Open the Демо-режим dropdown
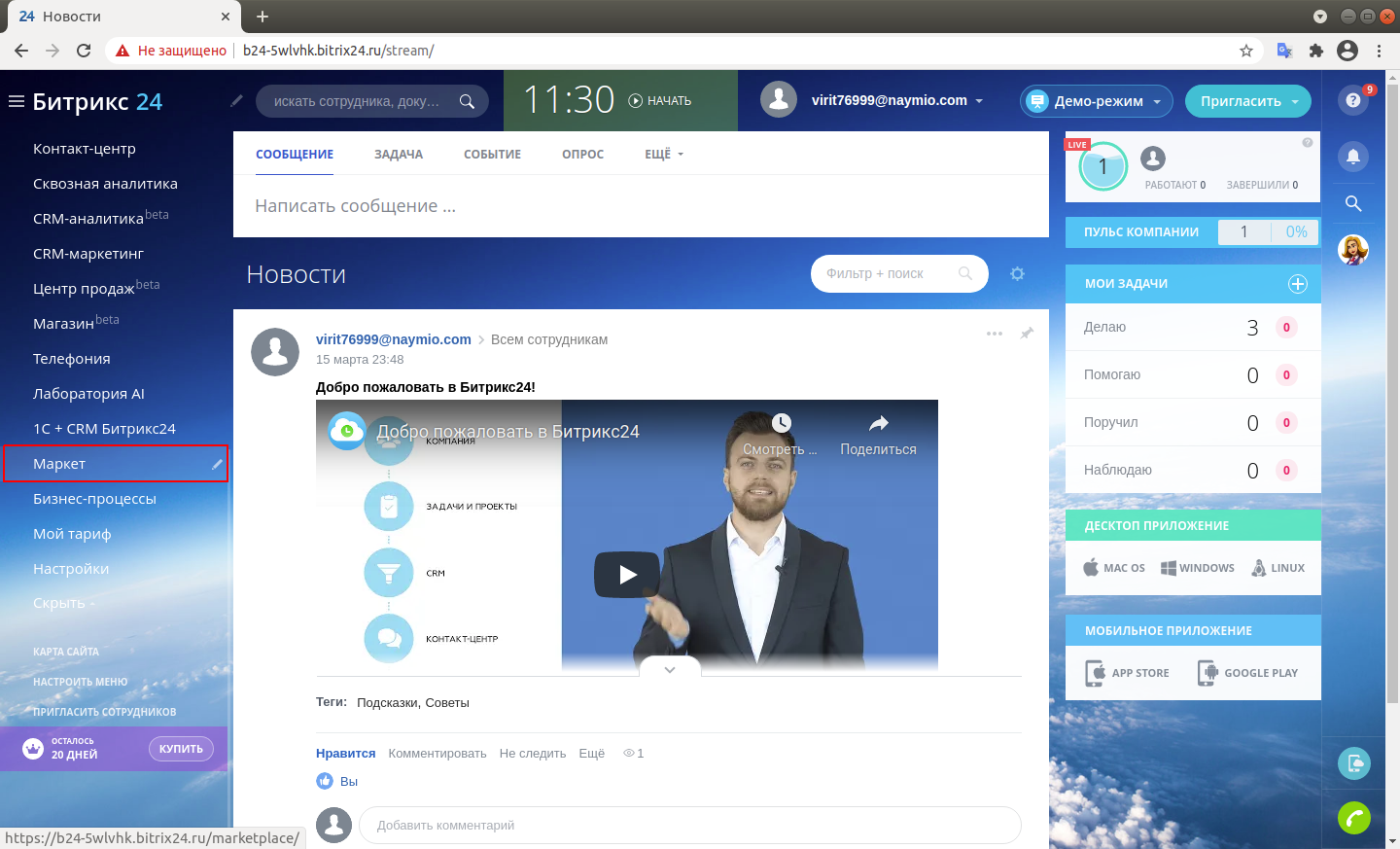The width and height of the screenshot is (1400, 849). [1097, 101]
